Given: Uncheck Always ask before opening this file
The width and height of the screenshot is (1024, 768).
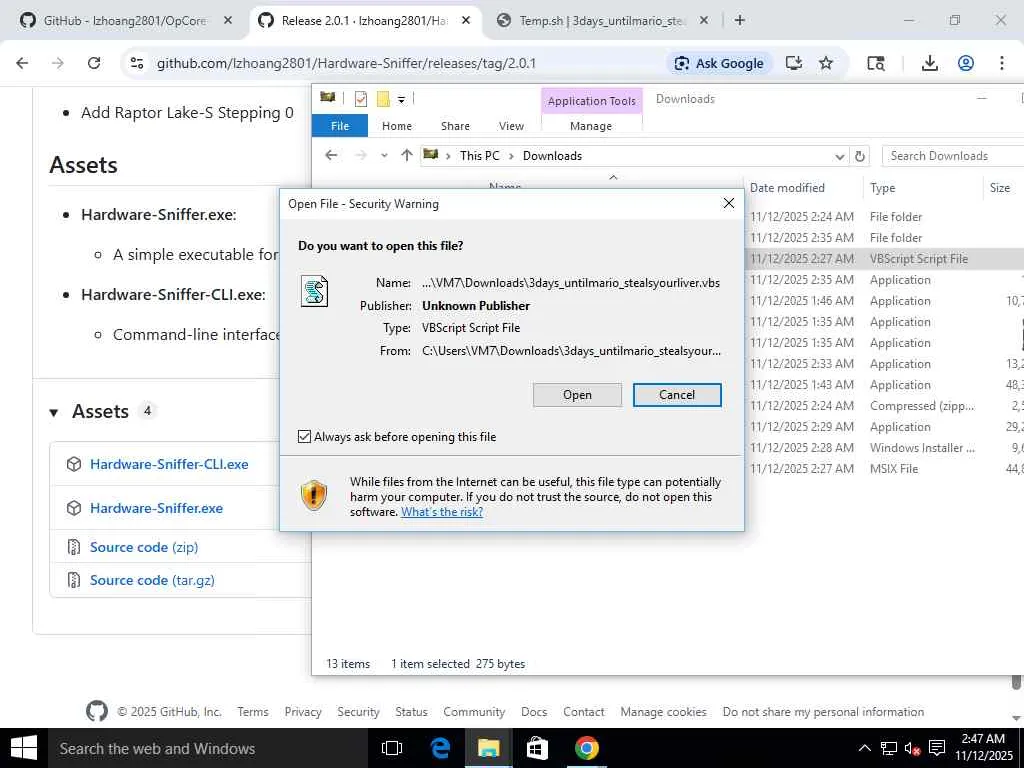Looking at the screenshot, I should point(304,436).
